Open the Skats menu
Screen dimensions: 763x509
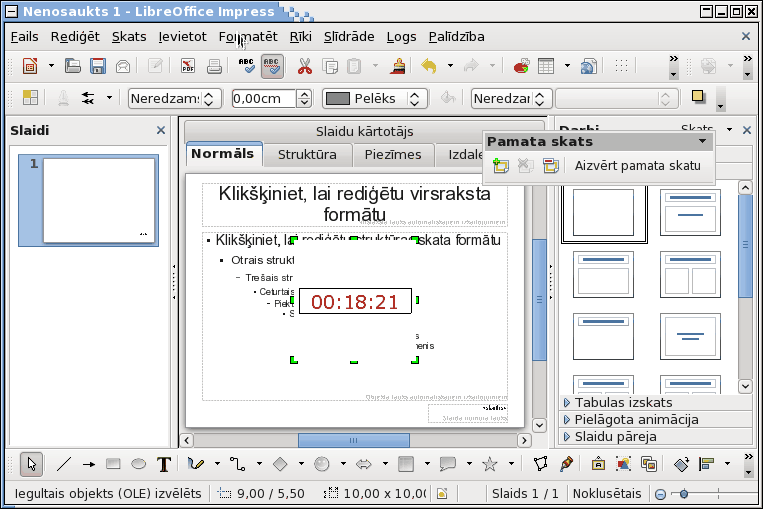pos(129,37)
